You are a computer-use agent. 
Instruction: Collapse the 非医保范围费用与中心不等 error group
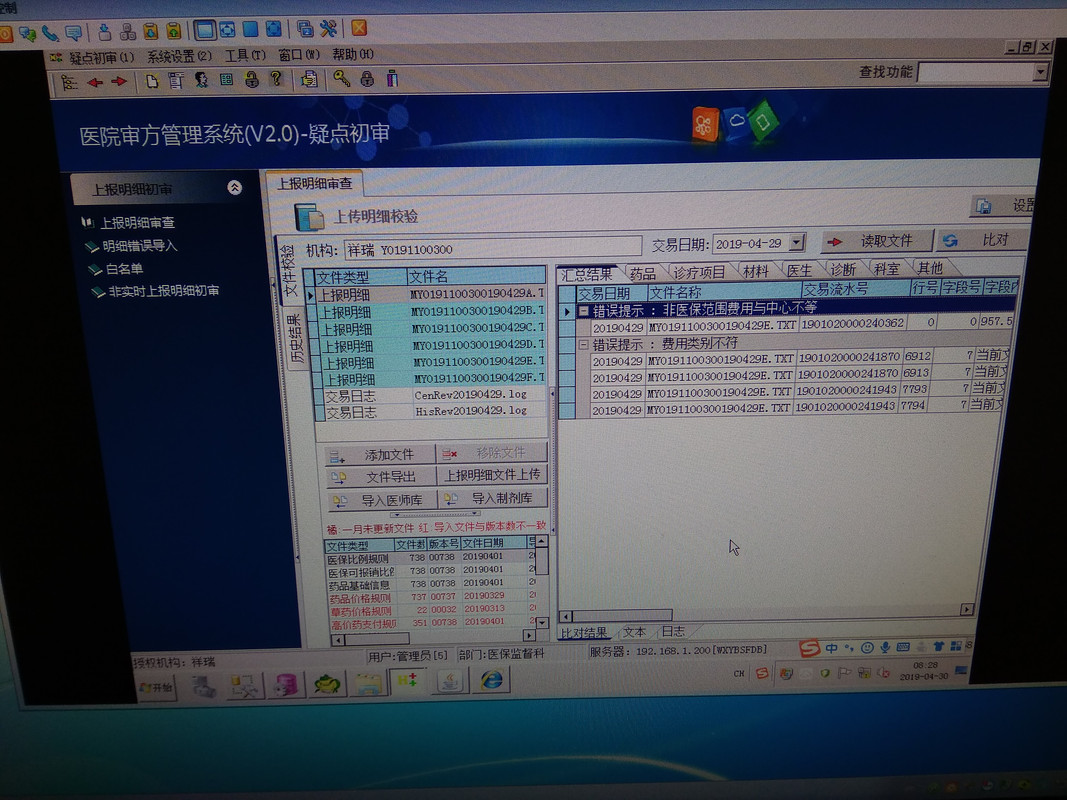583,310
